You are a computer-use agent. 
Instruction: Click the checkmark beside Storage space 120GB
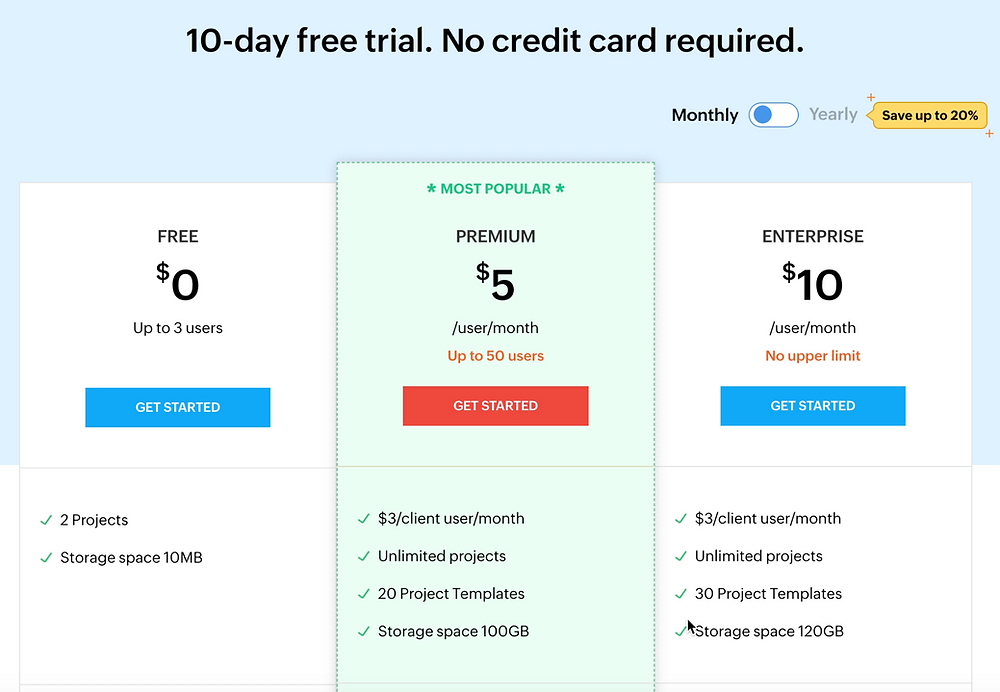click(680, 632)
